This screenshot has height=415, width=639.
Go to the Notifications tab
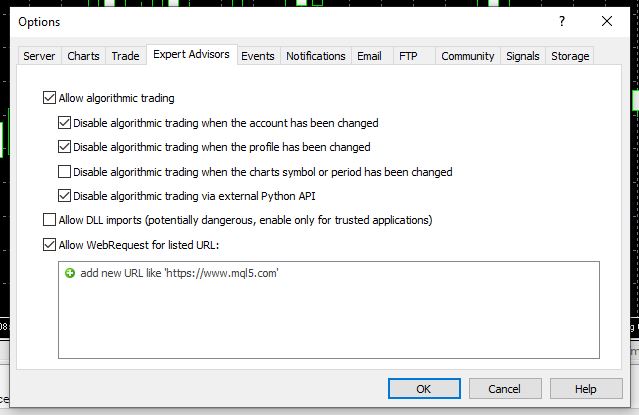tap(315, 56)
